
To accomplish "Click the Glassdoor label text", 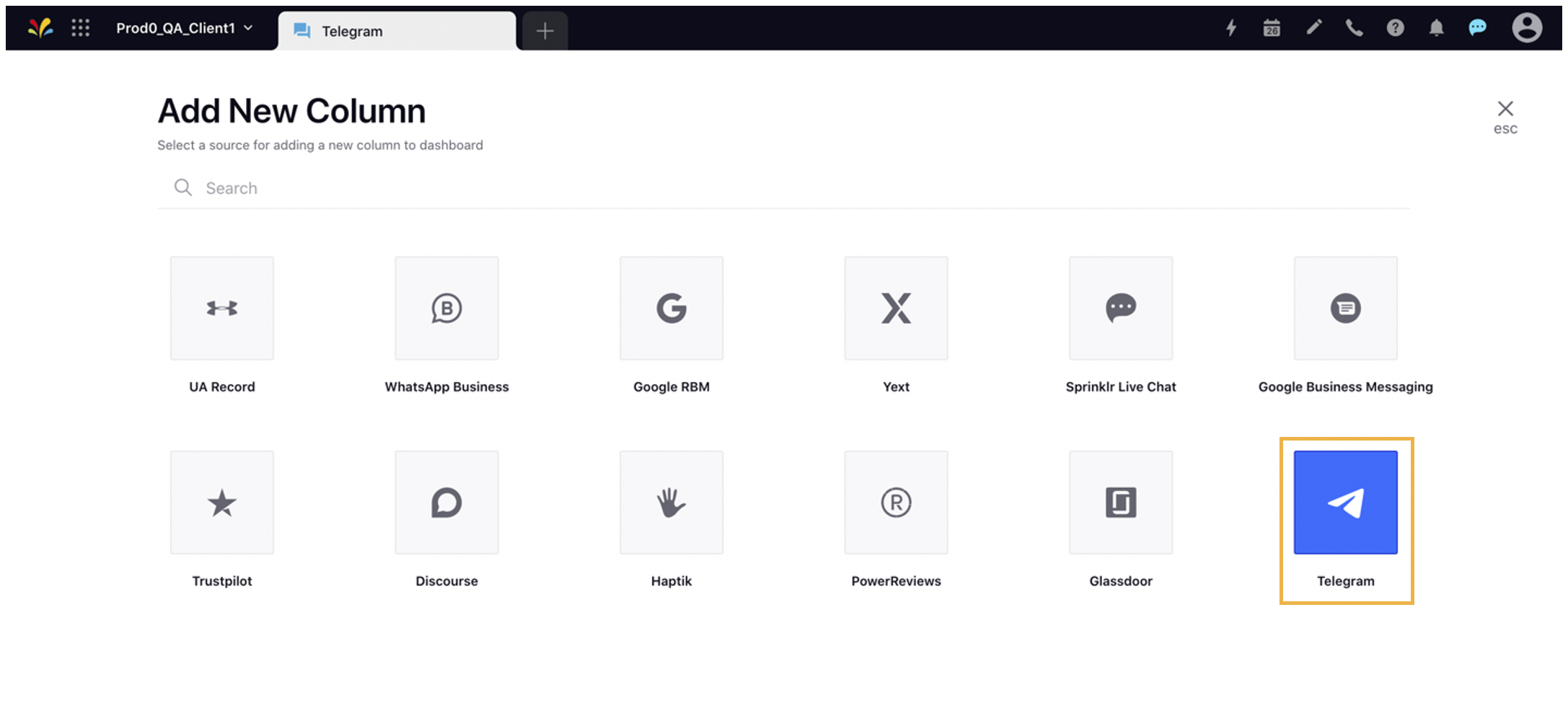I will pyautogui.click(x=1121, y=581).
